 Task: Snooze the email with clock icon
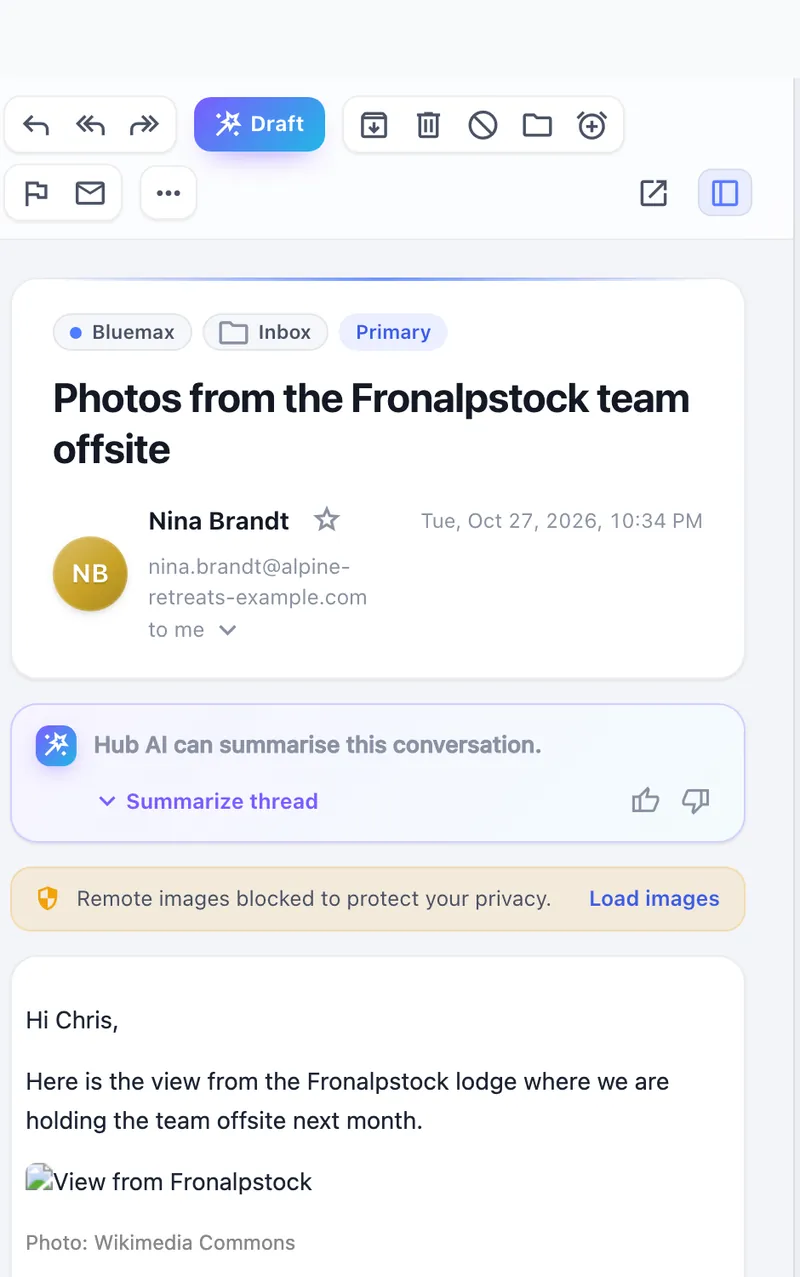point(592,125)
